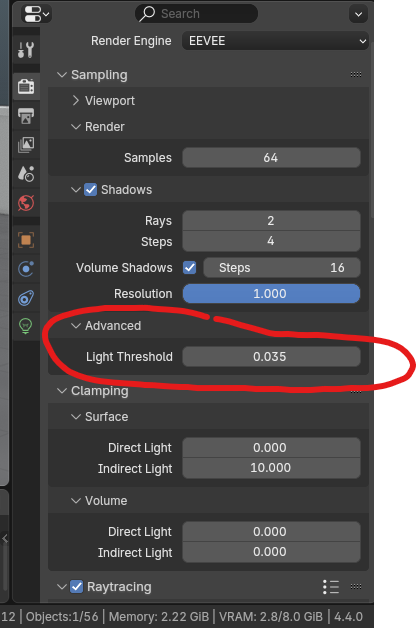Open the Raytracing presets list icon

[x=331, y=587]
